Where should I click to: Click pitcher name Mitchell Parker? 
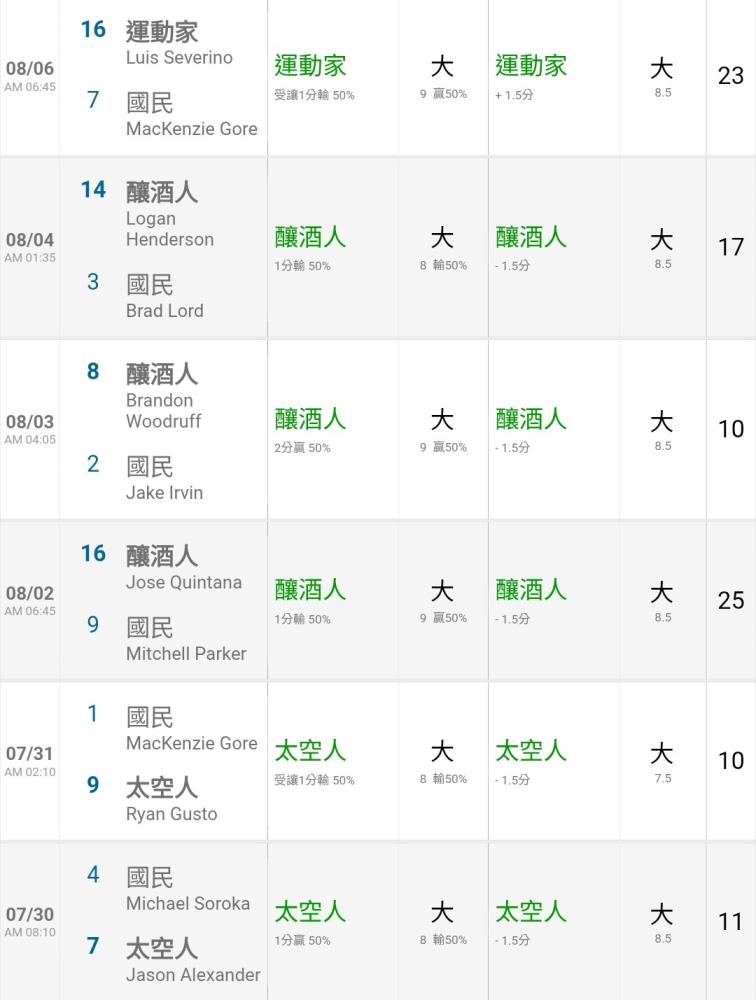[x=186, y=654]
